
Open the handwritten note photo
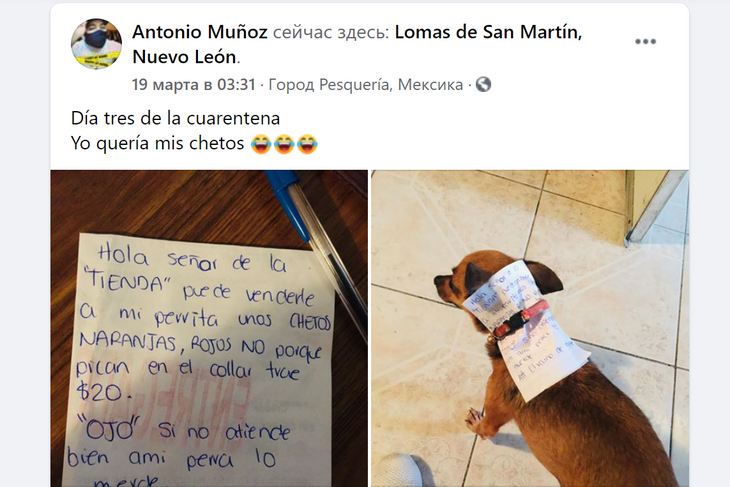(209, 329)
